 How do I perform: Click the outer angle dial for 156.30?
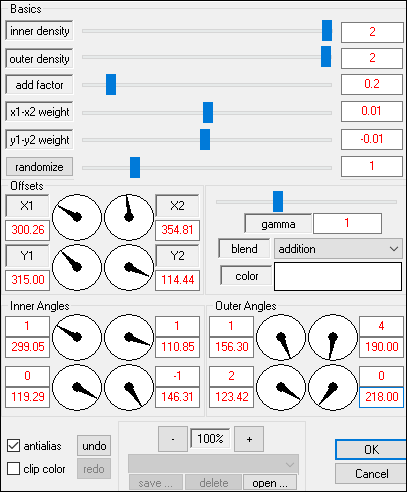pos(281,337)
